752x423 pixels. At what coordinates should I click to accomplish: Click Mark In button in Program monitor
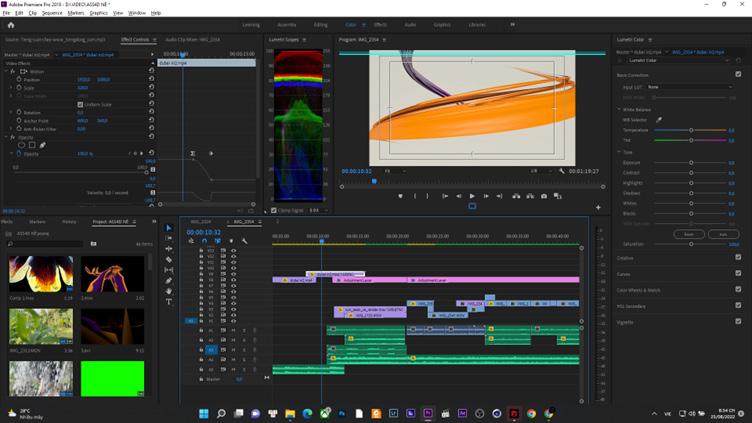coord(415,196)
